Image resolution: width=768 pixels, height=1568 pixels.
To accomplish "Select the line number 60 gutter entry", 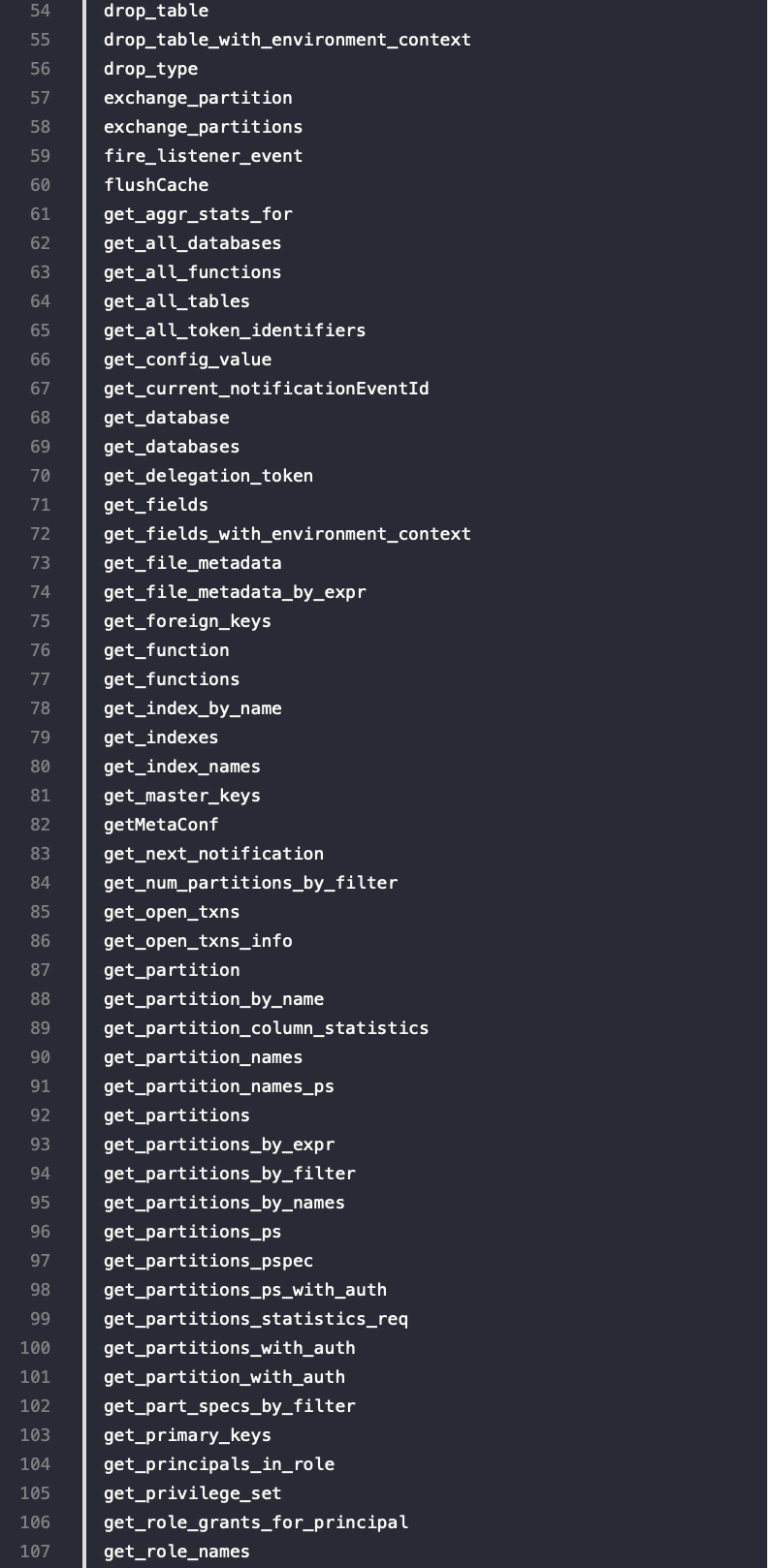I will (x=40, y=185).
